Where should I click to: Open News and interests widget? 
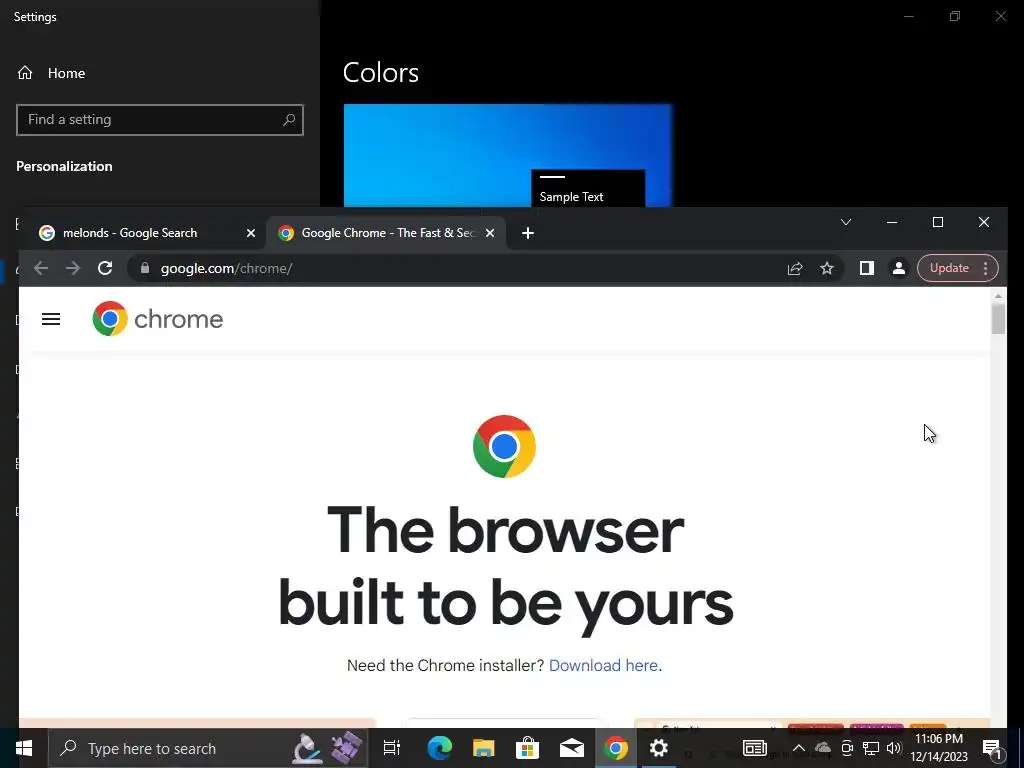(754, 748)
